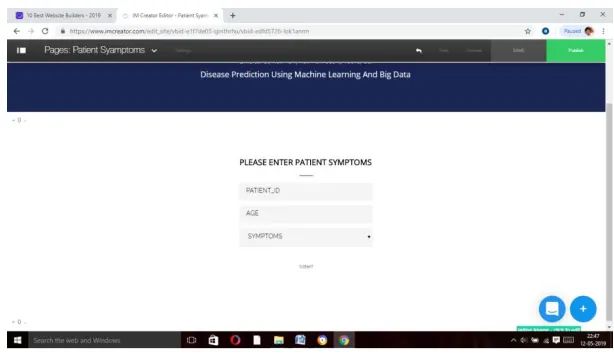Click the Settings item in editor toolbar
This screenshot has height=360, width=614.
(183, 51)
